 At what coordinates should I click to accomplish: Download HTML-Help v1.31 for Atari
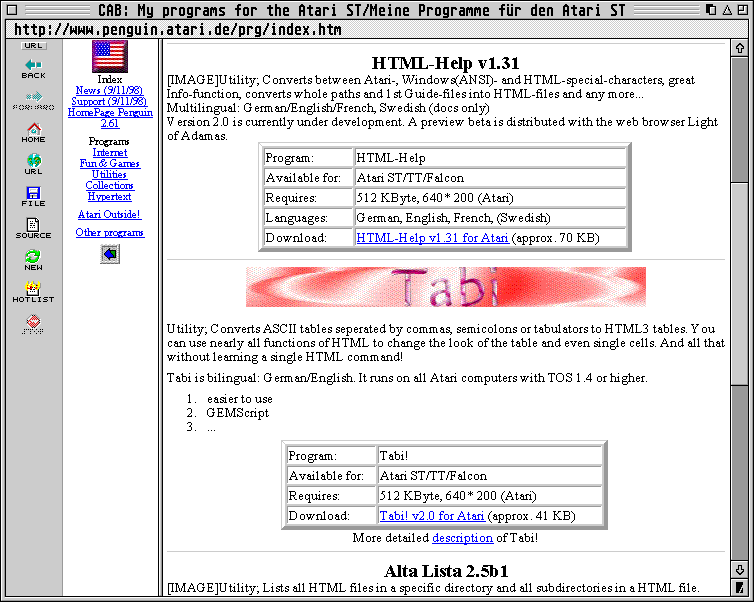432,238
